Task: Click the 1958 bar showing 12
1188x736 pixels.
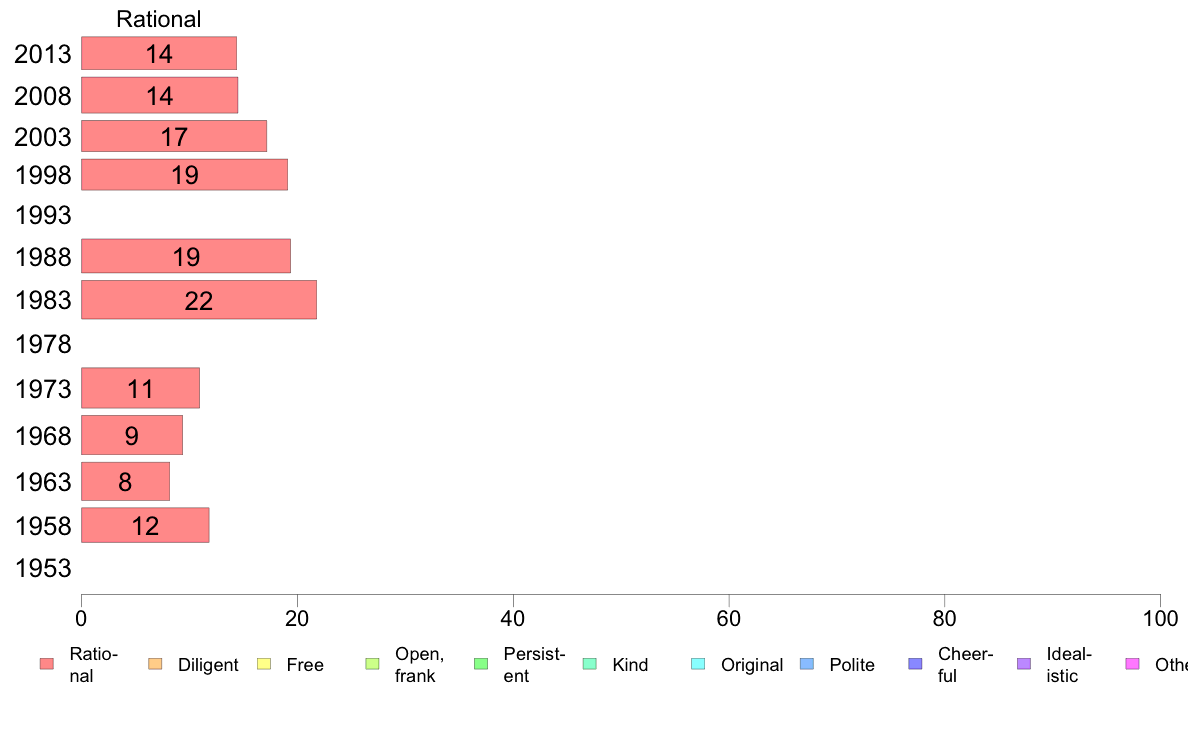Action: pyautogui.click(x=145, y=525)
